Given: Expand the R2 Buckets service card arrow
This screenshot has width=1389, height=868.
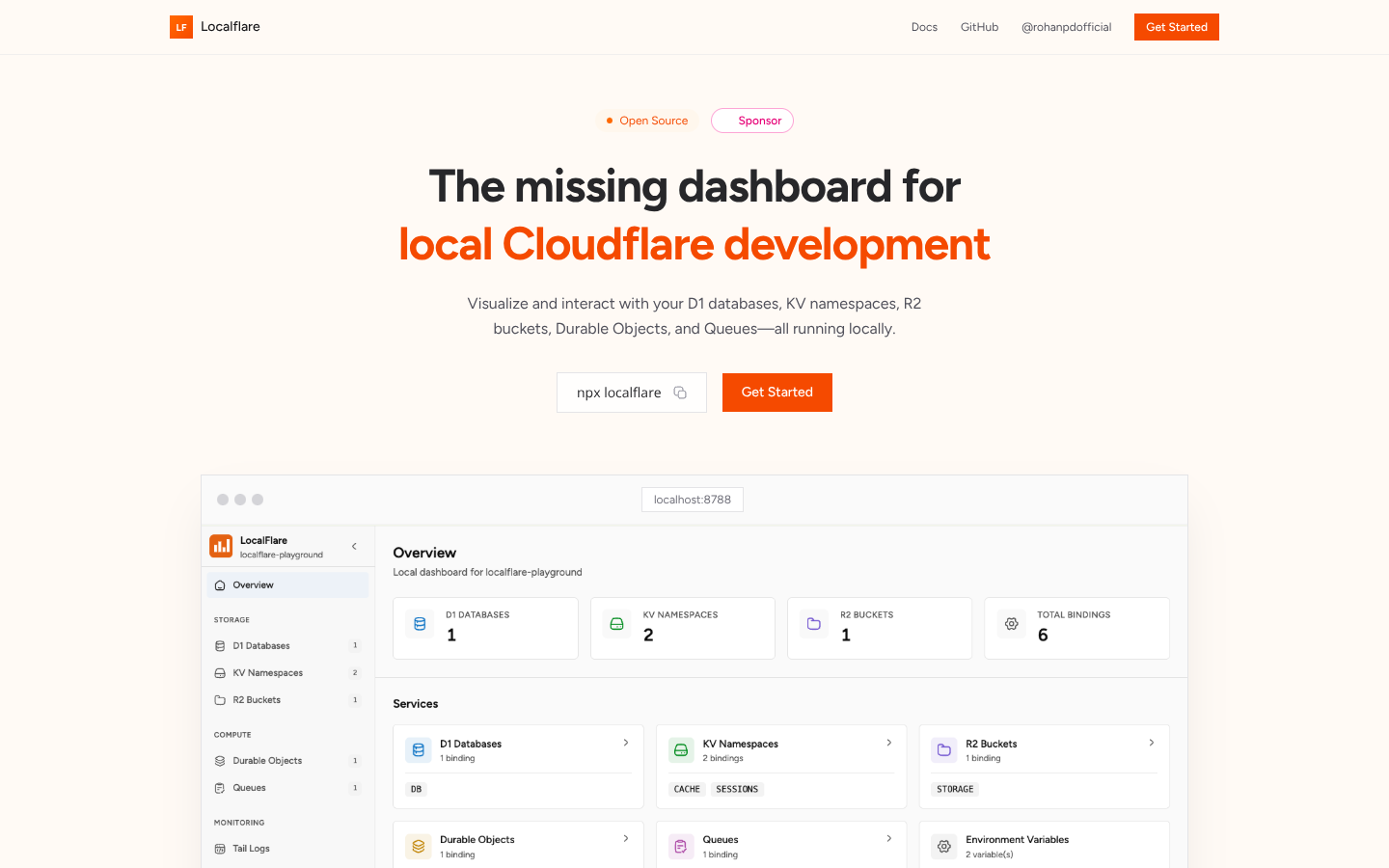Looking at the screenshot, I should 1151,743.
